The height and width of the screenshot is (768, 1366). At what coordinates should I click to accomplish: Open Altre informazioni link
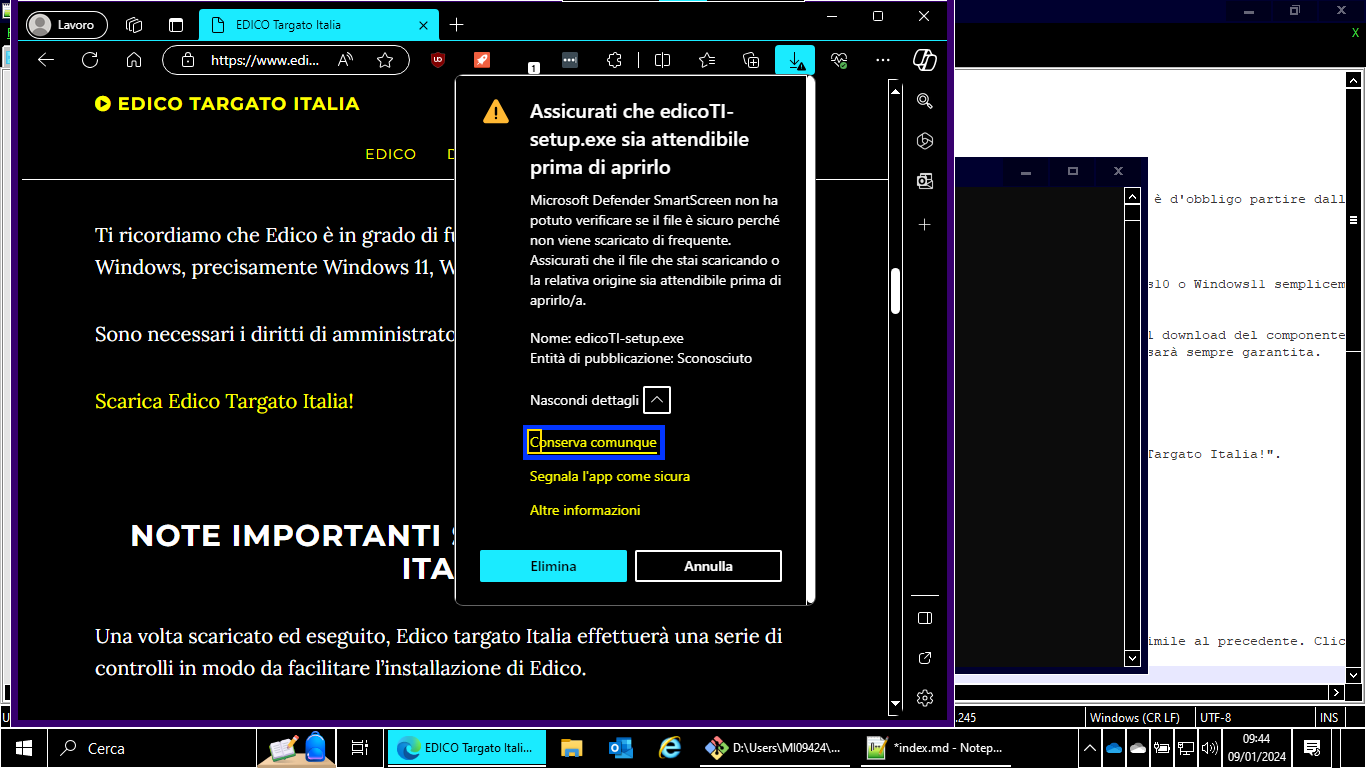tap(585, 510)
